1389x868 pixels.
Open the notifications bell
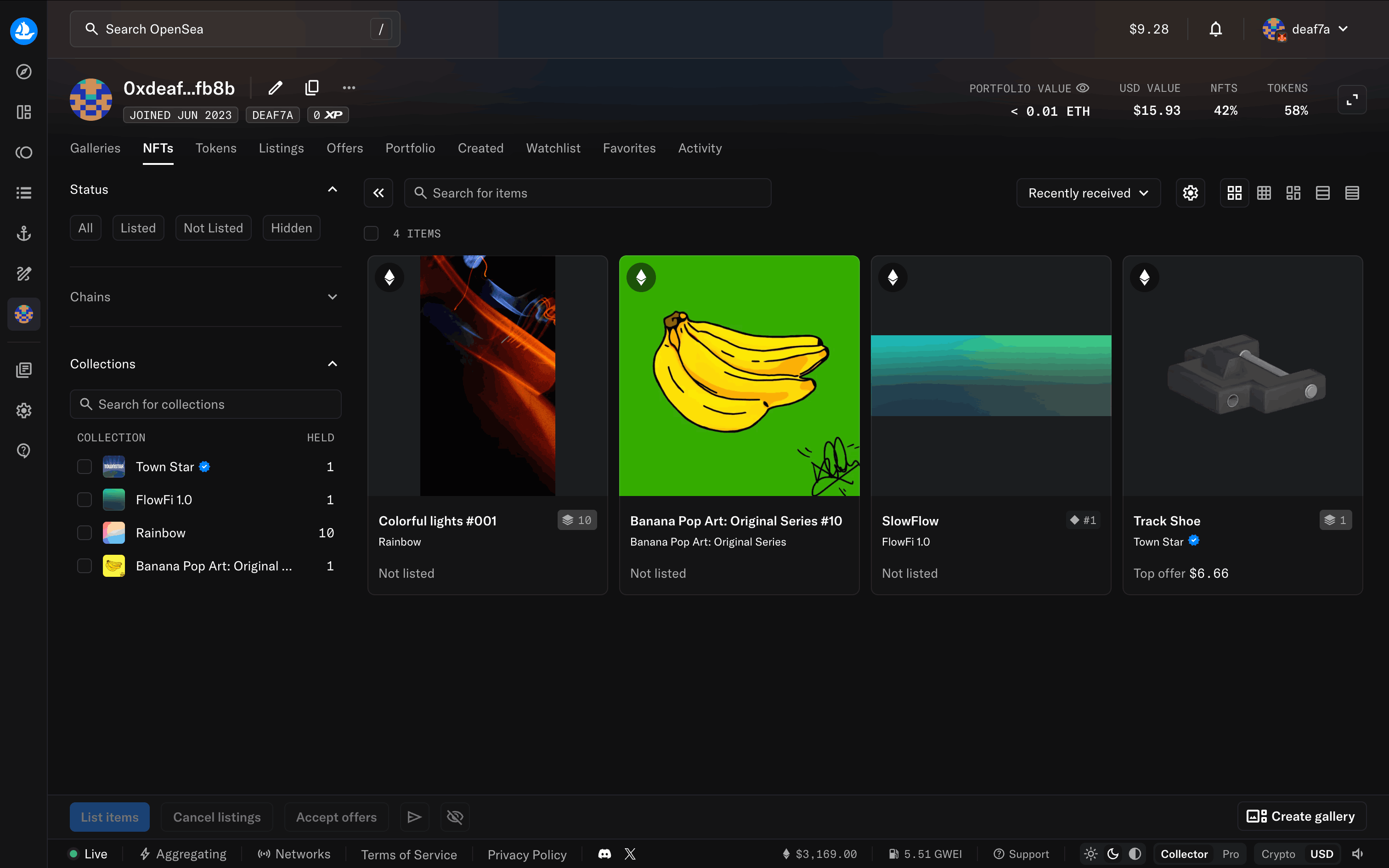pyautogui.click(x=1215, y=29)
